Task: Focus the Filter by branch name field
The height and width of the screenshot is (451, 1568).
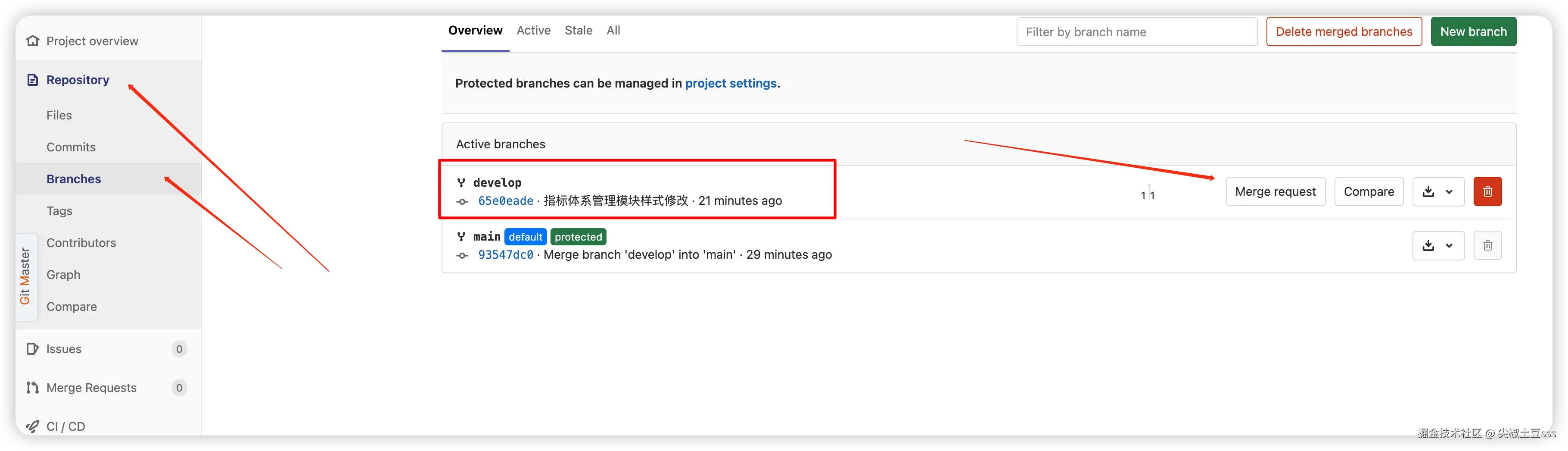Action: click(1136, 32)
